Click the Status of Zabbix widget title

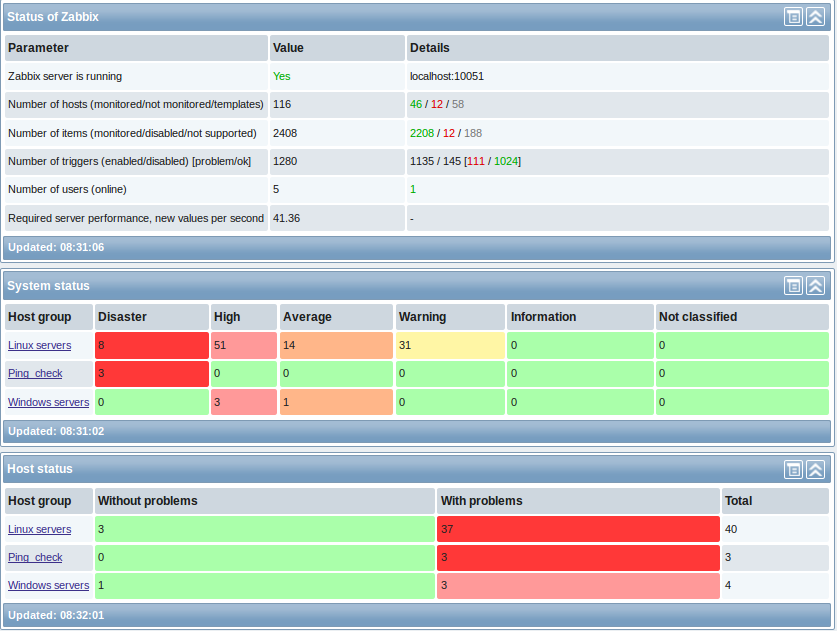53,17
